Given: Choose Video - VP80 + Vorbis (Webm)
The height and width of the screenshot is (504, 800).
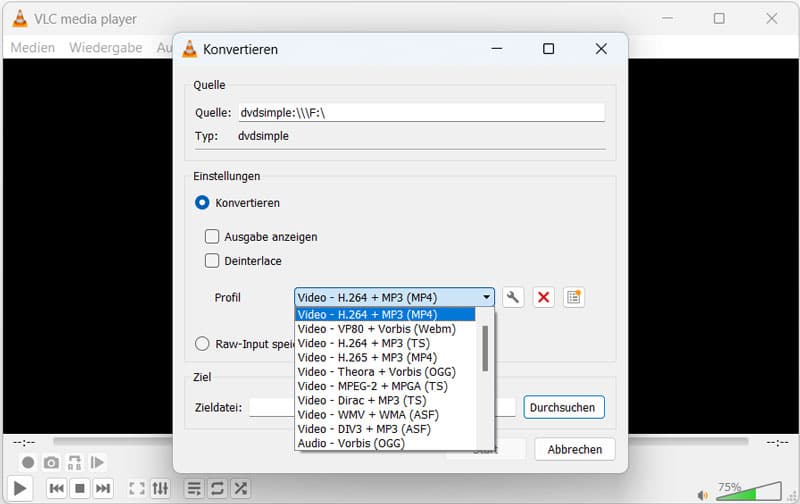Looking at the screenshot, I should pos(385,329).
